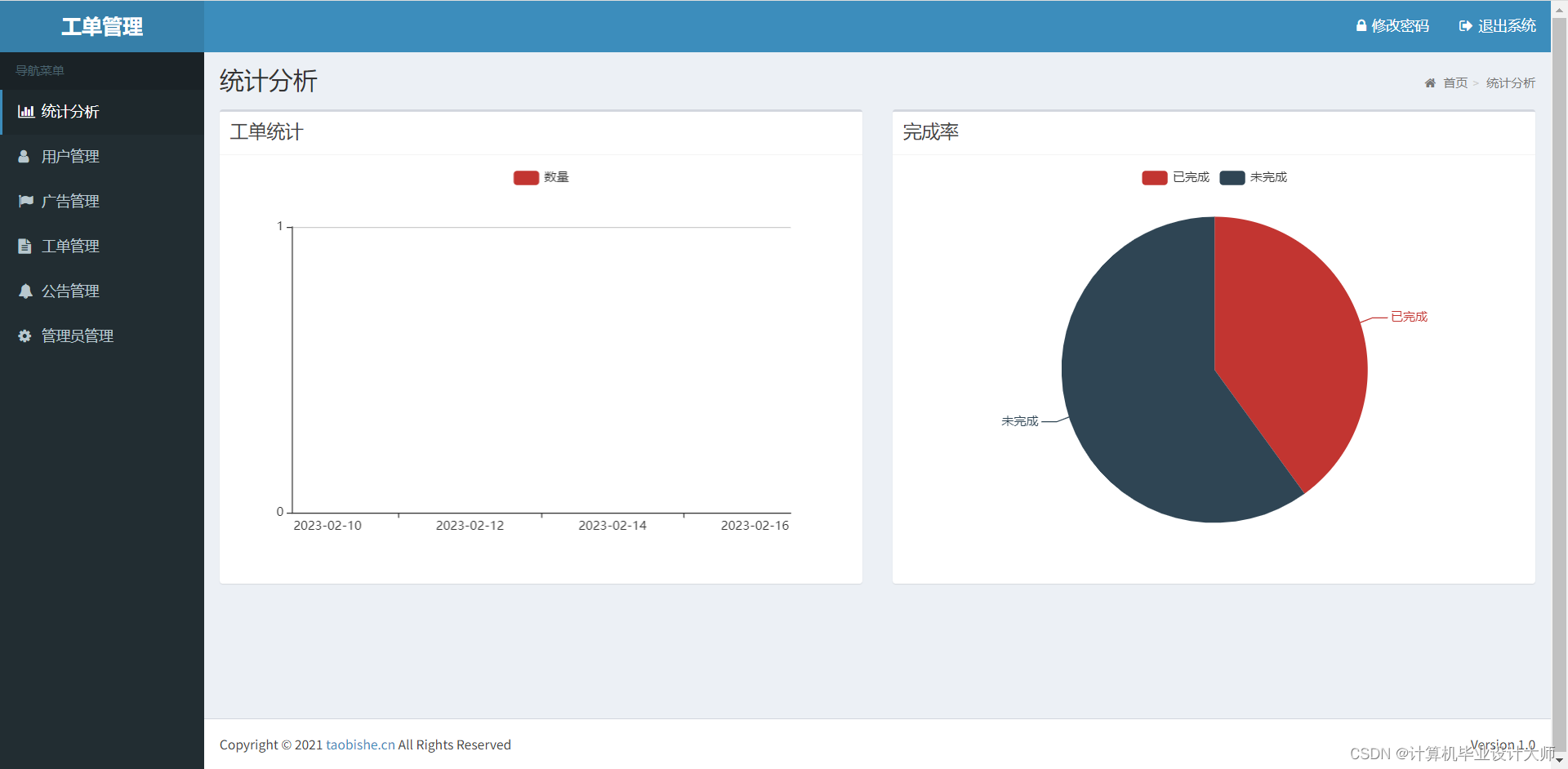Image resolution: width=1568 pixels, height=769 pixels.
Task: Click the gear icon beside 管理员管理
Action: (24, 336)
